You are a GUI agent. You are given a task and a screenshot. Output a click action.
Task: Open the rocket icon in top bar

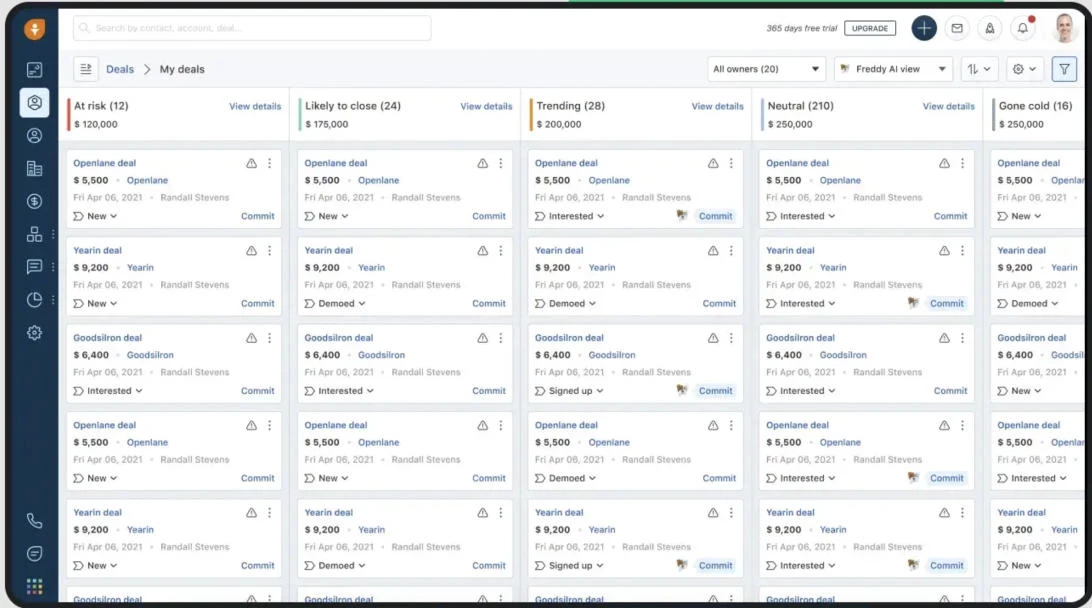tap(990, 29)
